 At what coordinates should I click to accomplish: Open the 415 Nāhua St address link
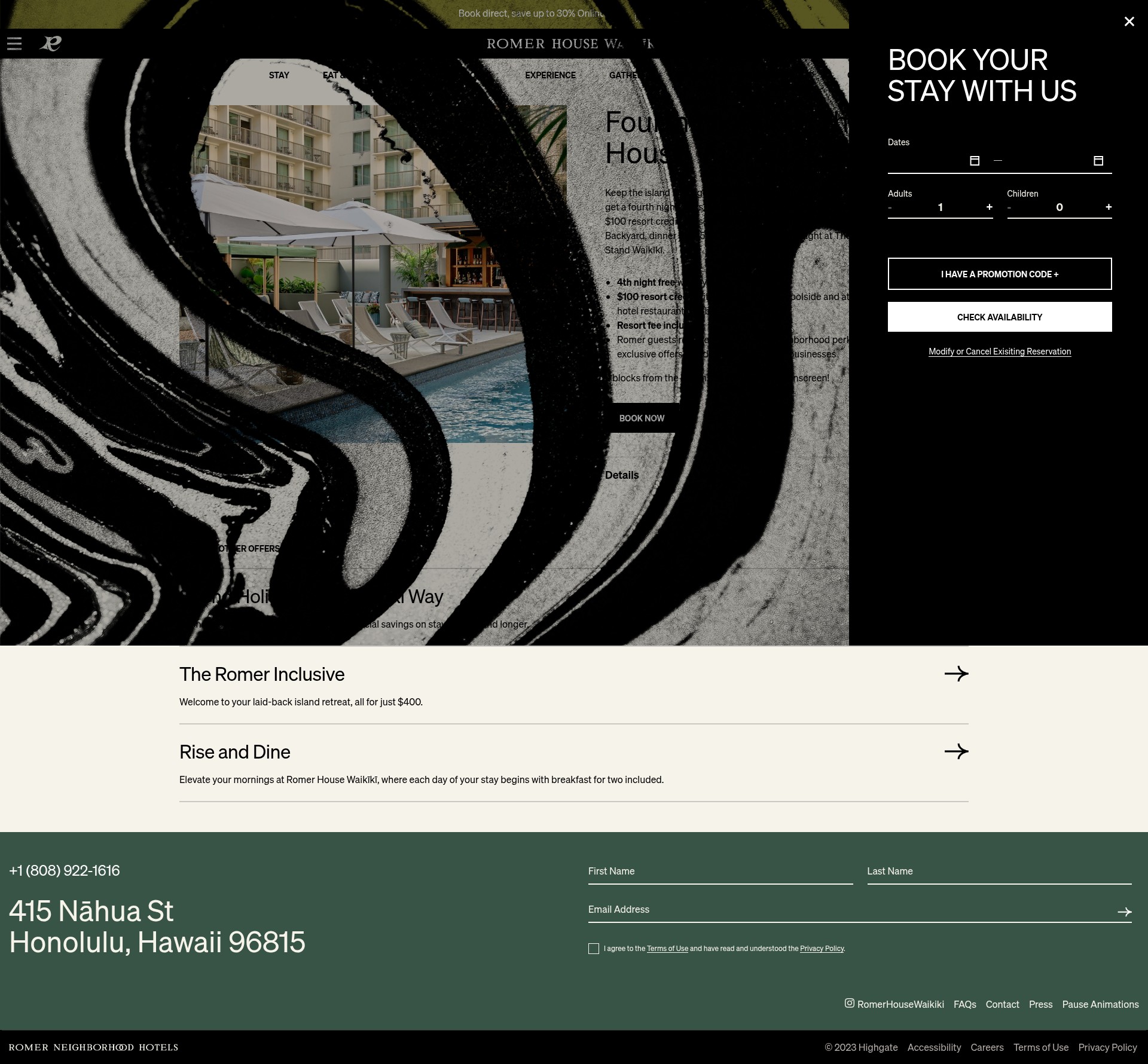pyautogui.click(x=157, y=927)
